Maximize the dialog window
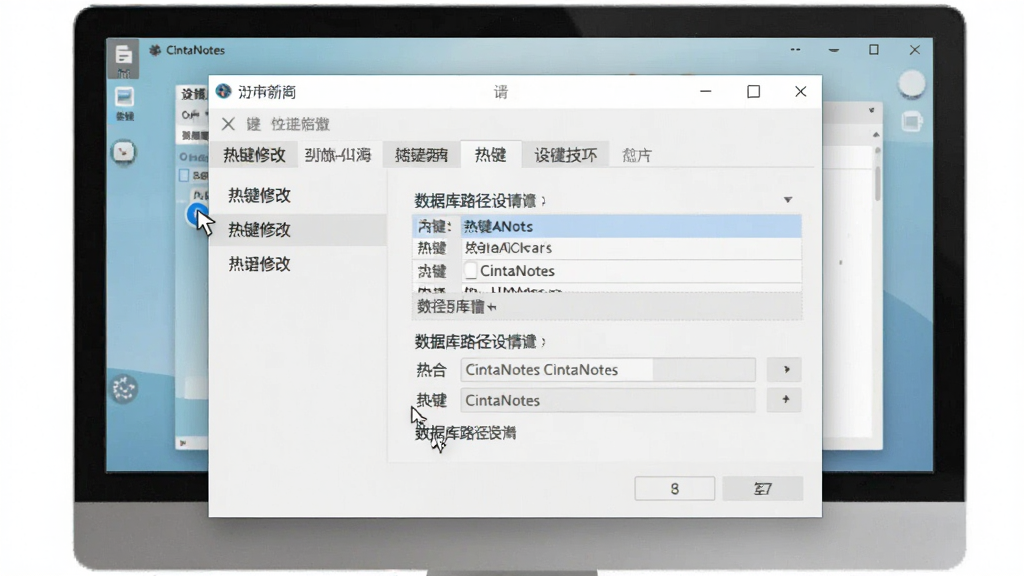 tap(754, 91)
